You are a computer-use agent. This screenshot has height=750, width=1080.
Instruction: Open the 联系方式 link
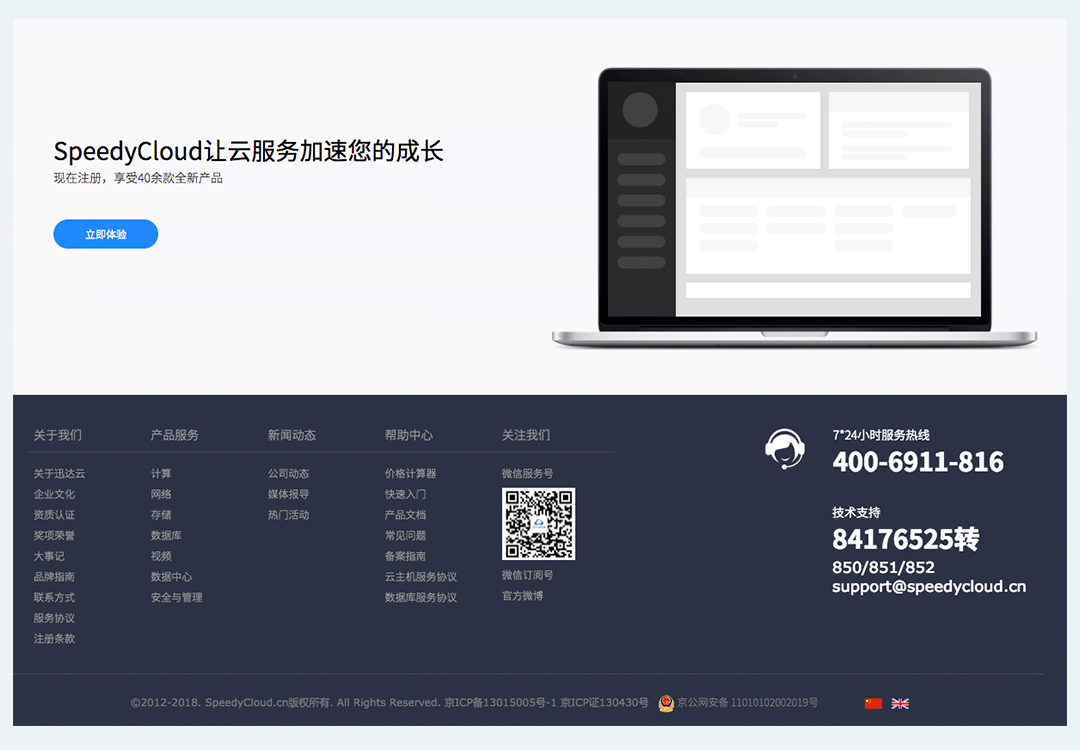pos(54,598)
